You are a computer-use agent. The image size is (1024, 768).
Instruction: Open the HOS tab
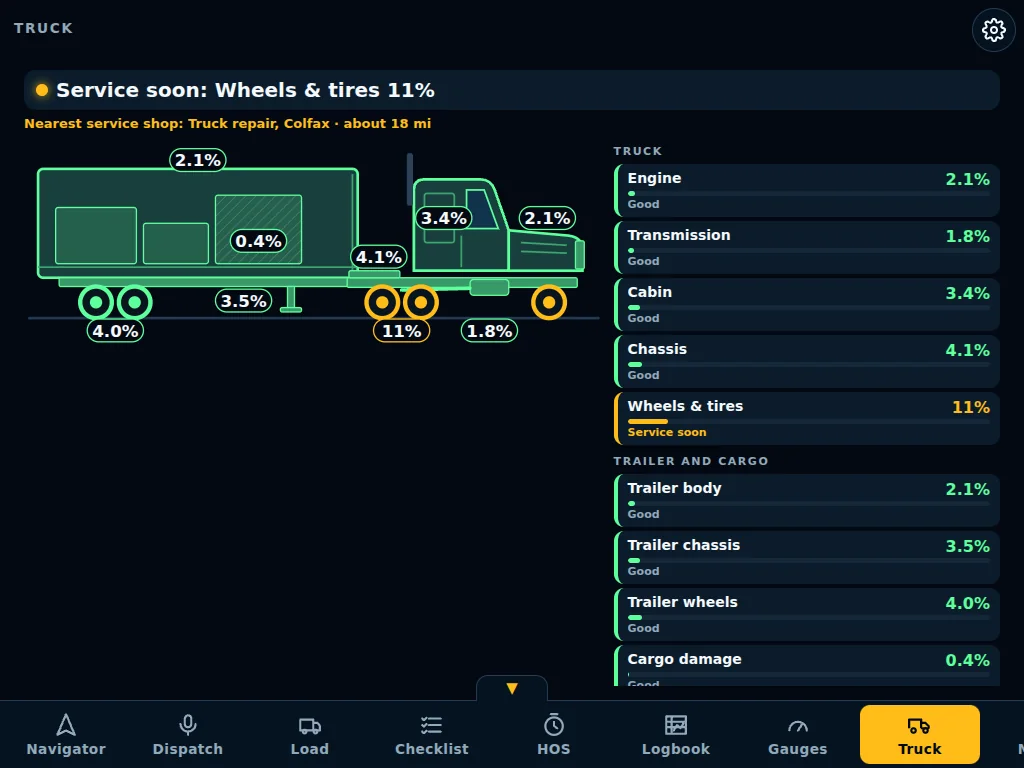554,734
